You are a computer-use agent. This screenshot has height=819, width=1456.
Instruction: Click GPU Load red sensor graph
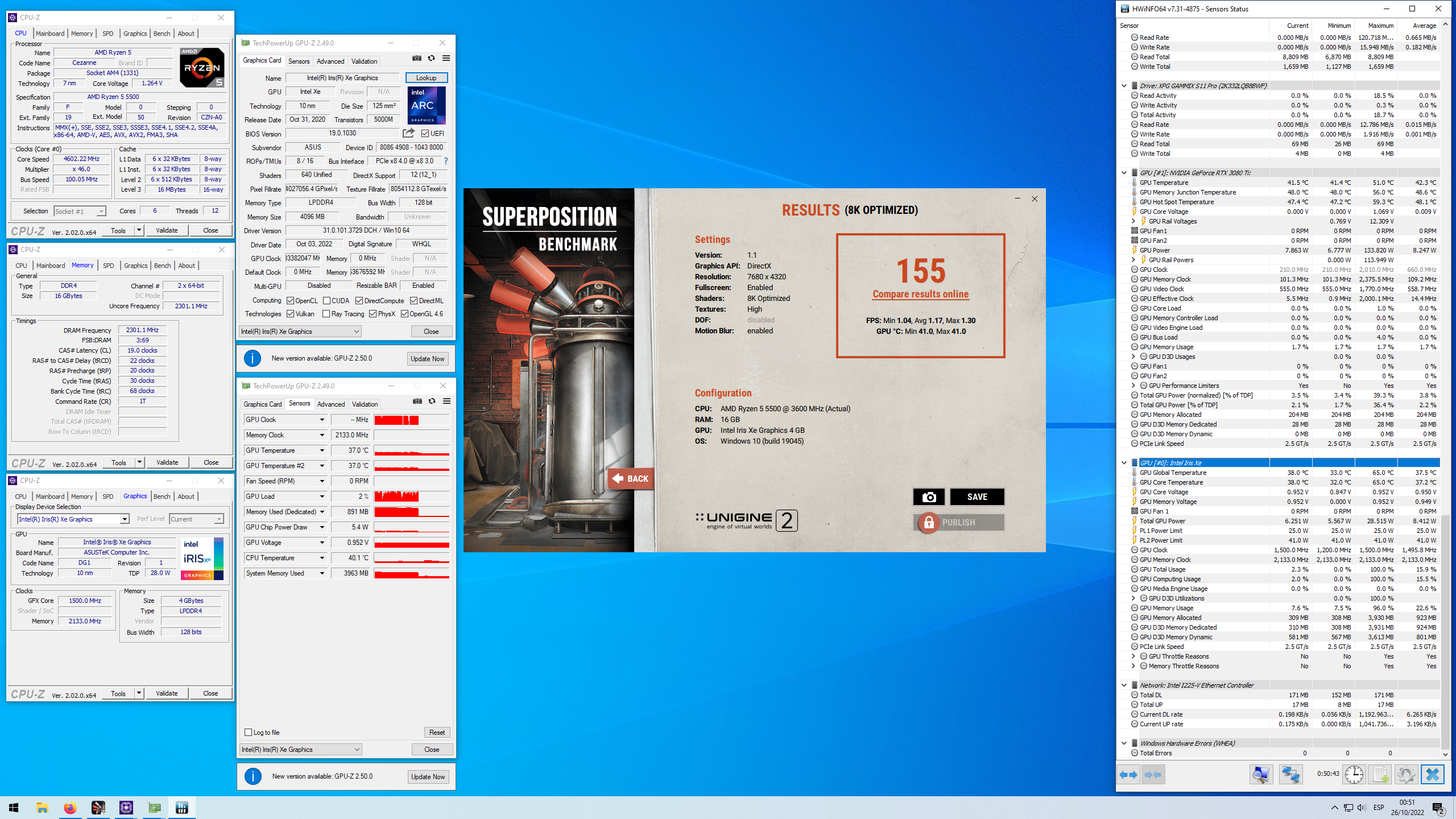[x=412, y=497]
